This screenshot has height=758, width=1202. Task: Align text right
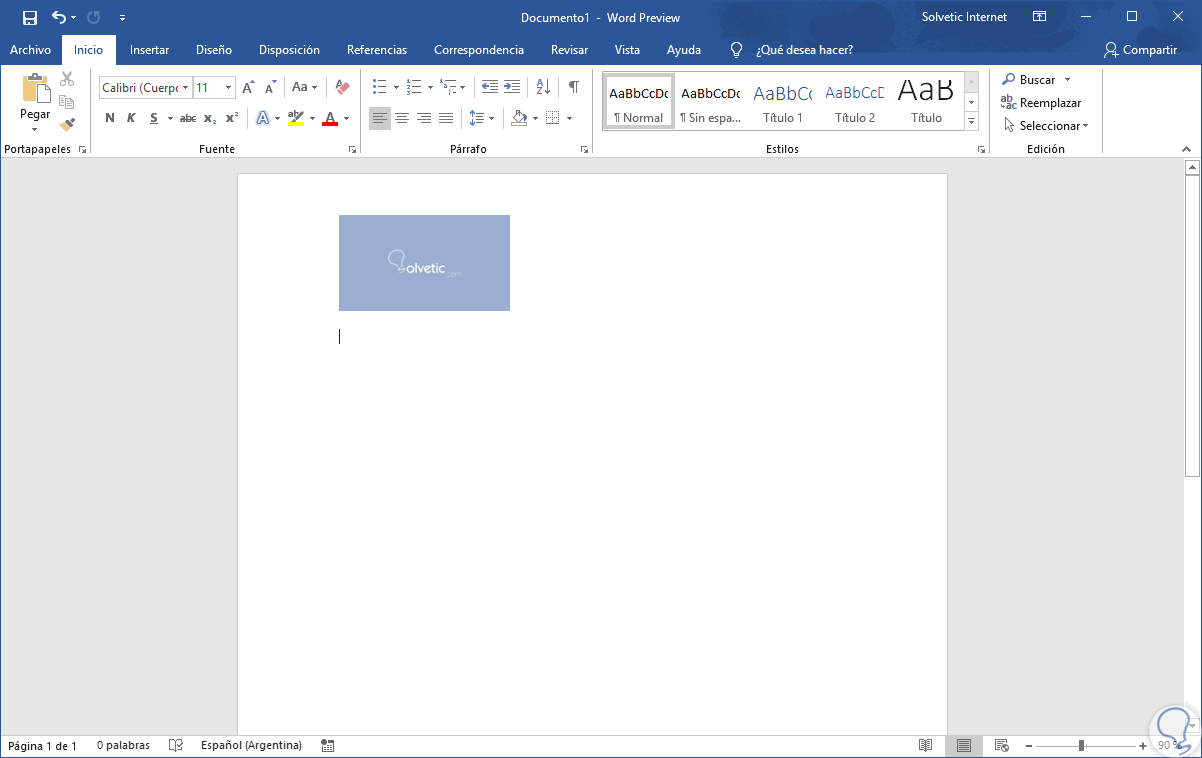(423, 118)
